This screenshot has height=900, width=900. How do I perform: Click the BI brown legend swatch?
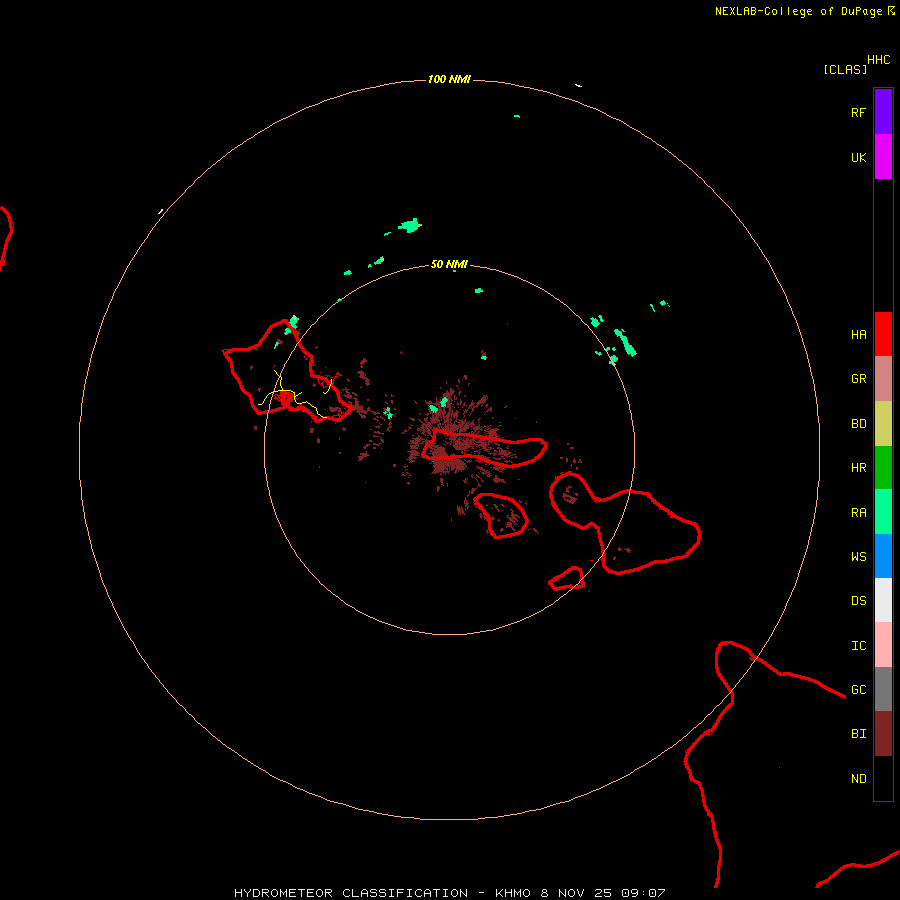coord(883,734)
